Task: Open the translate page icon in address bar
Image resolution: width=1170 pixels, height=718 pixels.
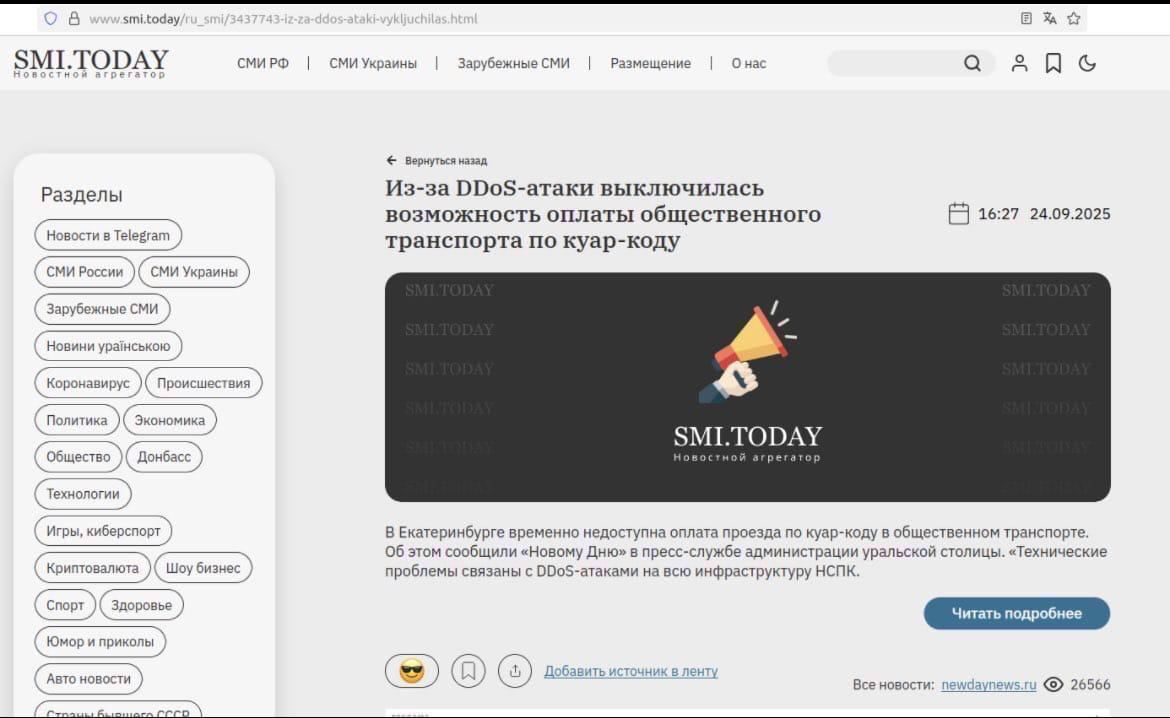Action: (x=1049, y=17)
